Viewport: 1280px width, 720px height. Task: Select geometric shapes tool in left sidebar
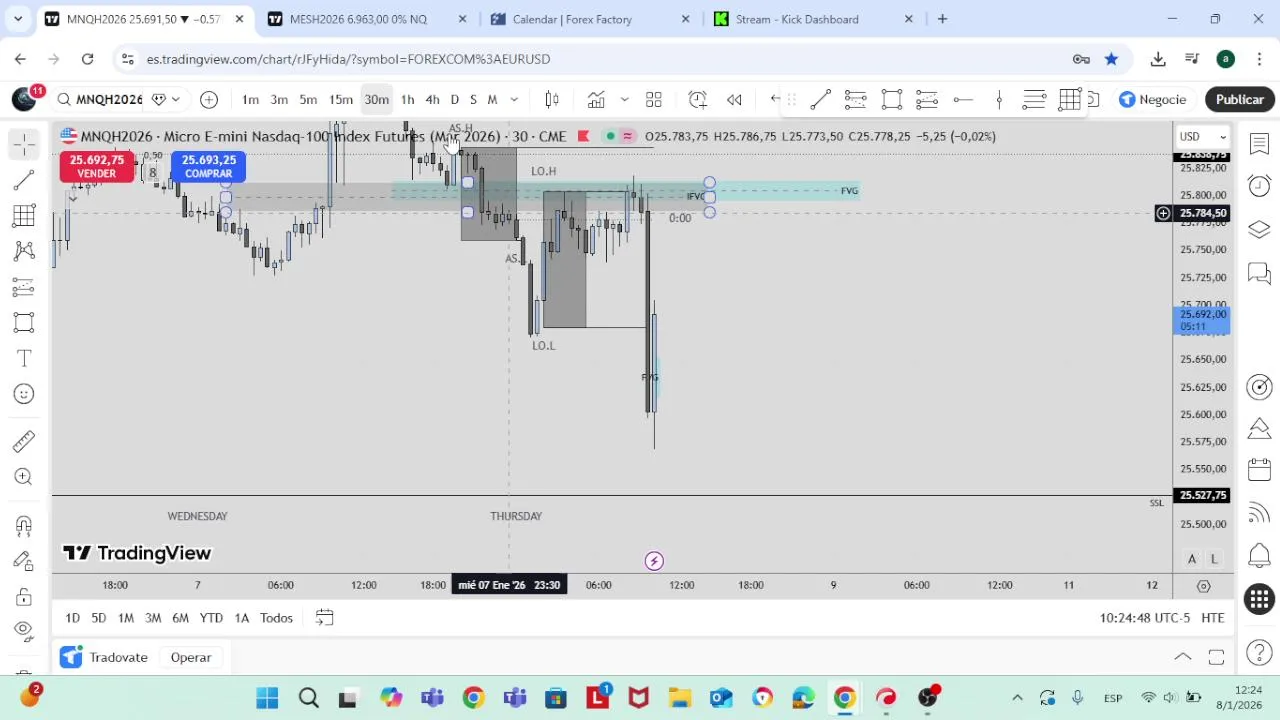(24, 322)
